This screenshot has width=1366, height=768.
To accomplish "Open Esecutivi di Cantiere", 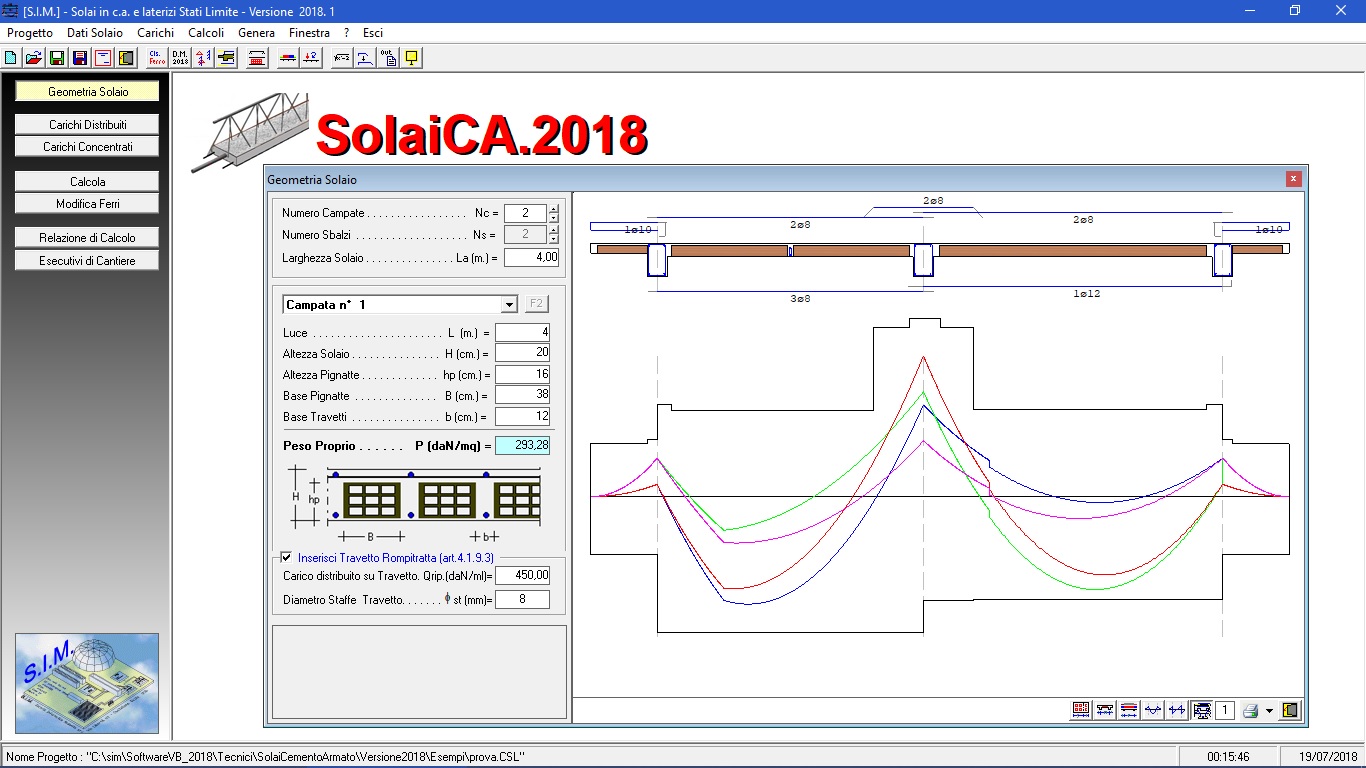I will (88, 261).
